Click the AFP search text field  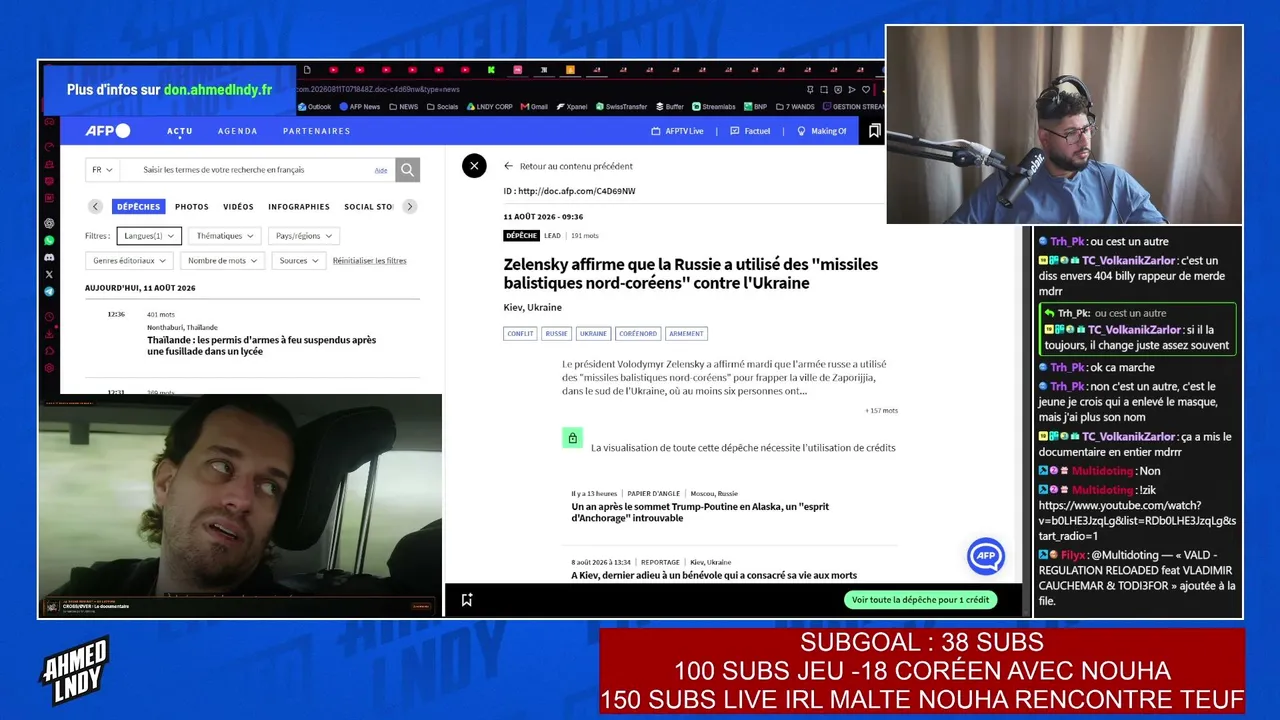(257, 170)
